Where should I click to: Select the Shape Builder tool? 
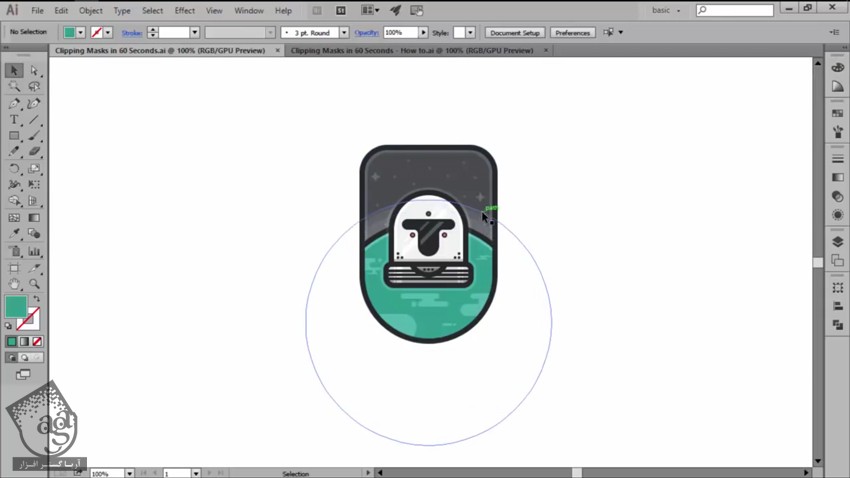(14, 201)
